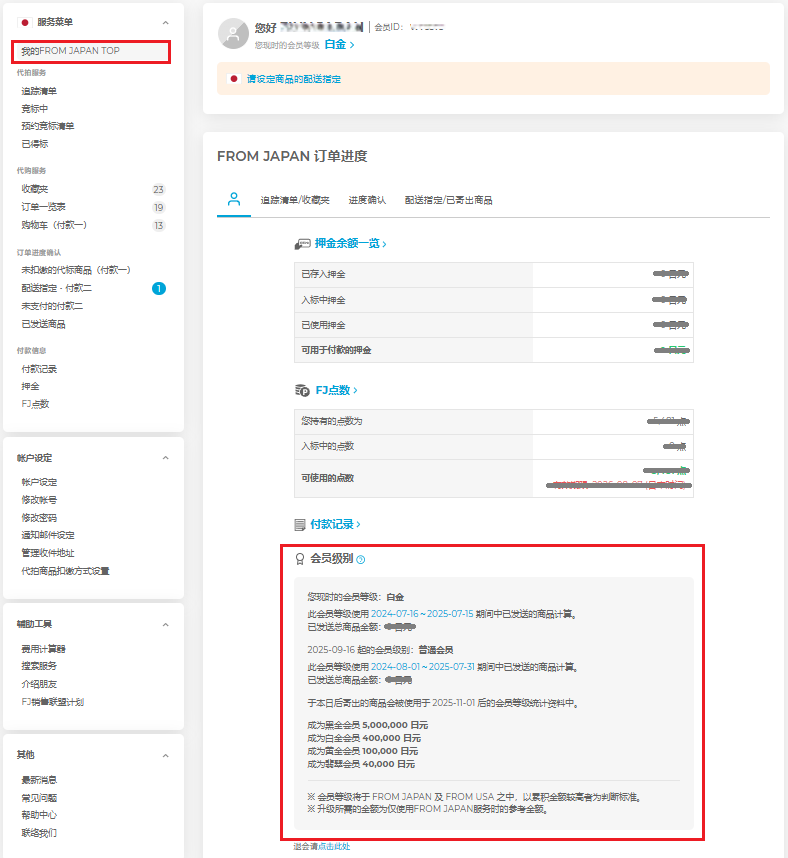Click the deposit icon beside 押金余额一览
The image size is (788, 858).
[303, 244]
